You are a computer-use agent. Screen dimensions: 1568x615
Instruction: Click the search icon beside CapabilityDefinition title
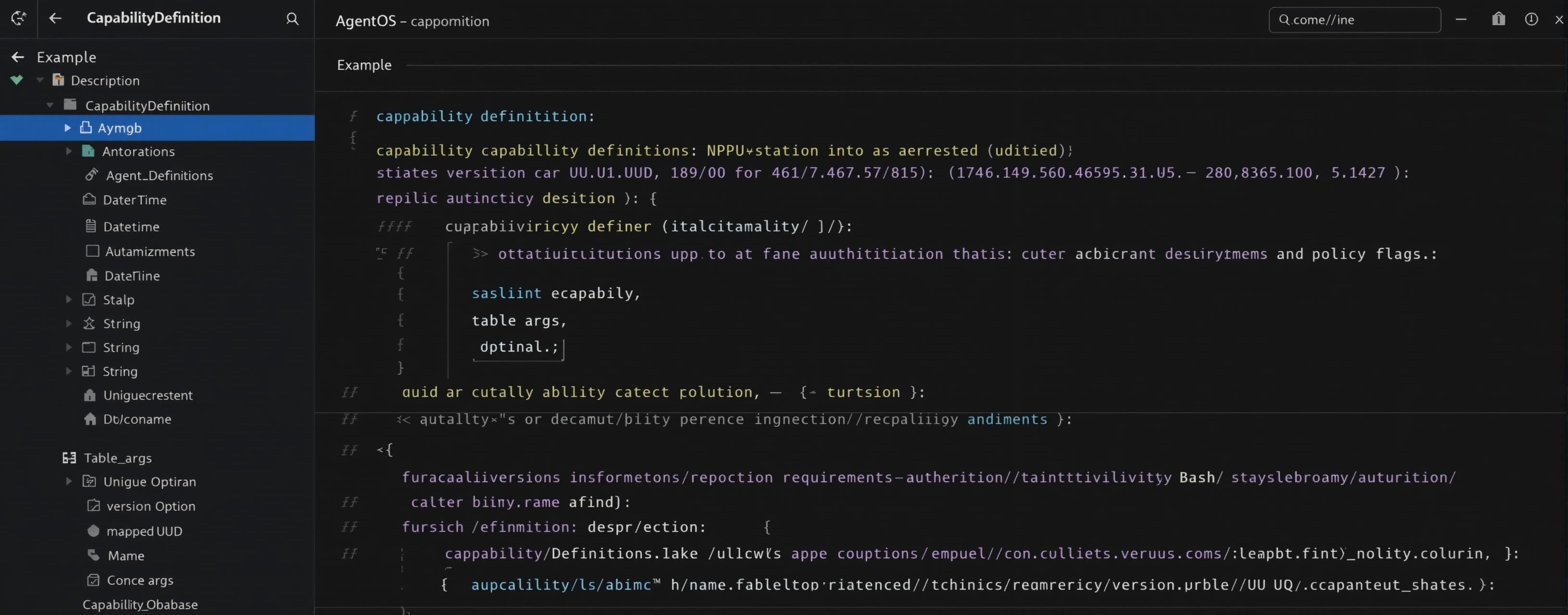(x=292, y=19)
